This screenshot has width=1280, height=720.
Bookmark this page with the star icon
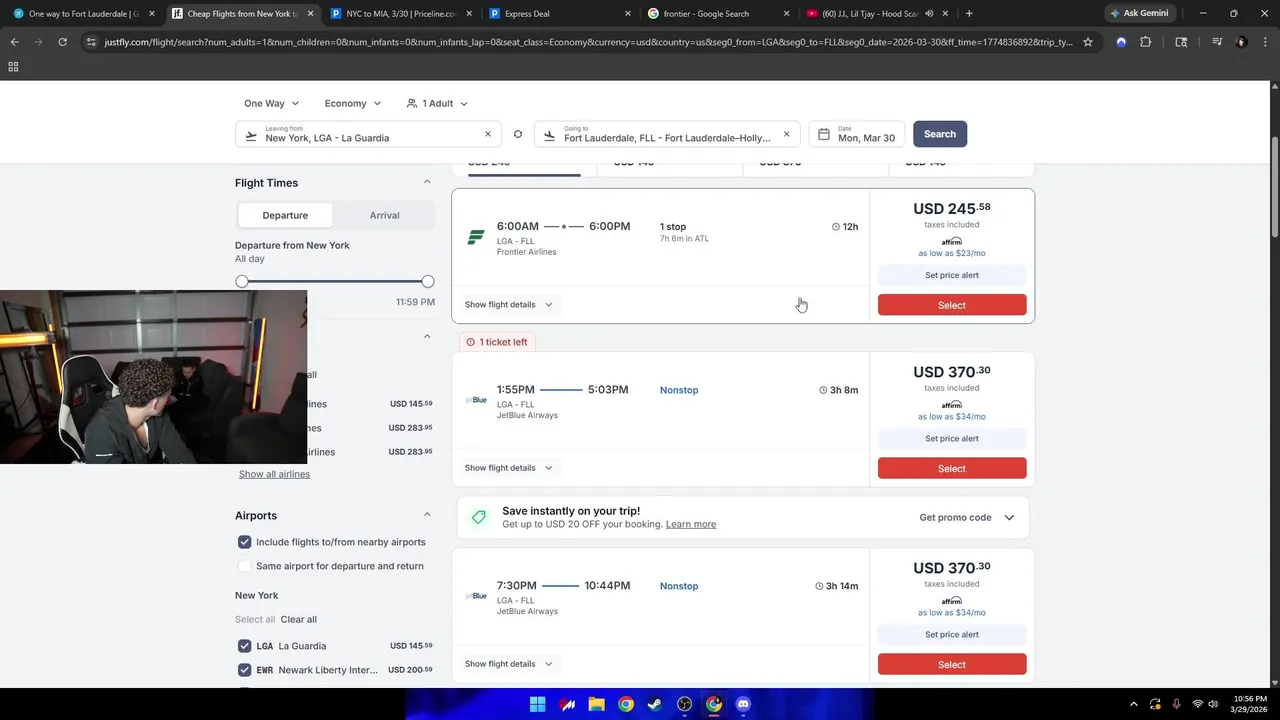click(1088, 42)
